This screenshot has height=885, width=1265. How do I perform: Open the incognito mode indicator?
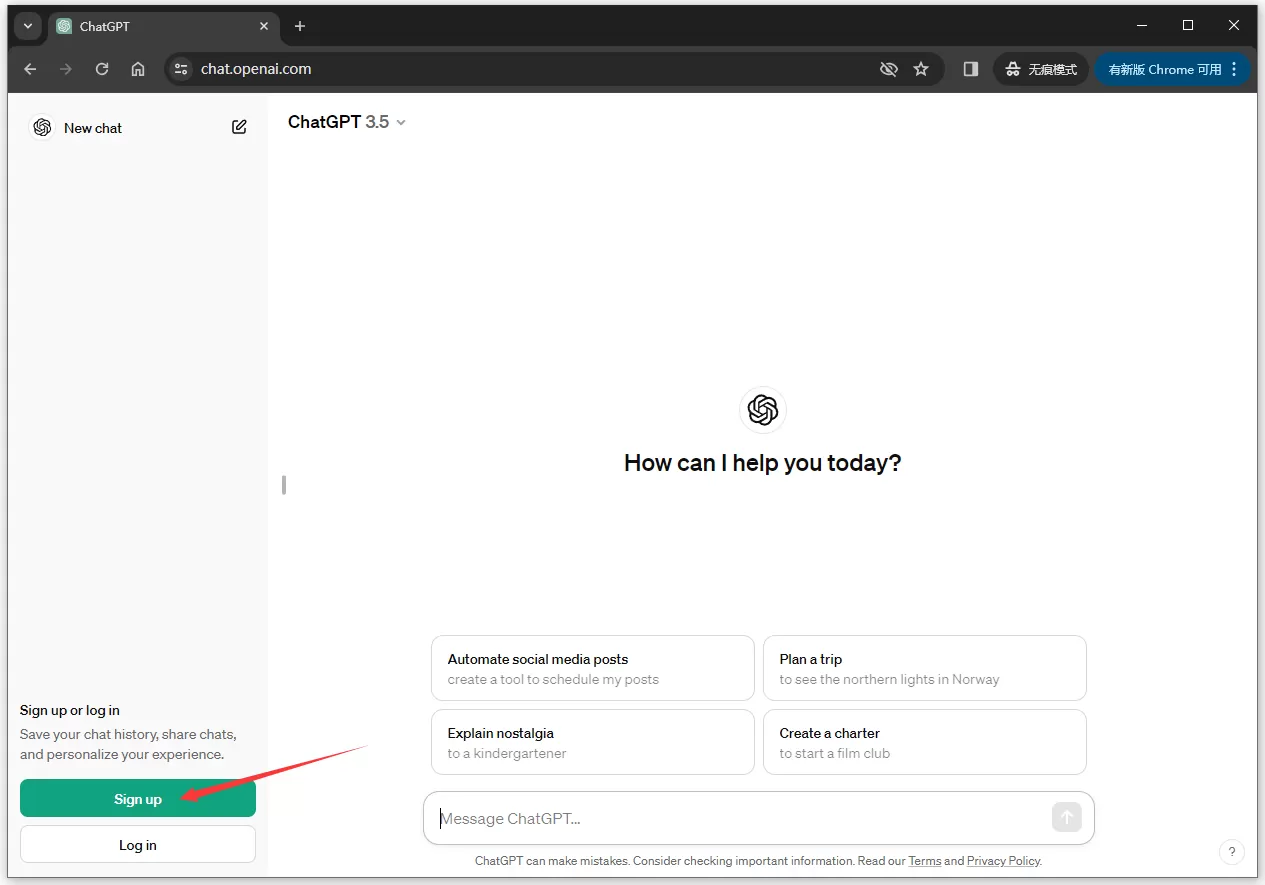[x=1041, y=69]
